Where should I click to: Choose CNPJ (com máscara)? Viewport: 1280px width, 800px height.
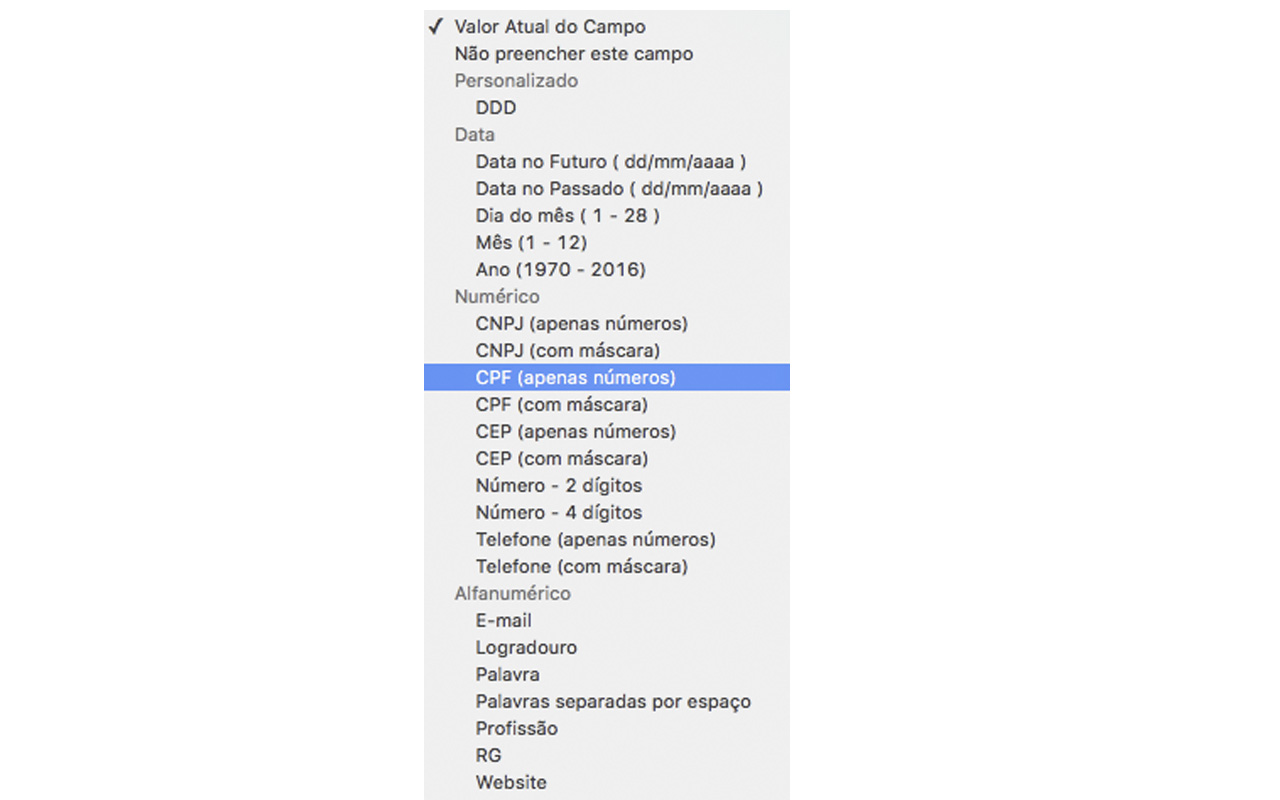(567, 351)
